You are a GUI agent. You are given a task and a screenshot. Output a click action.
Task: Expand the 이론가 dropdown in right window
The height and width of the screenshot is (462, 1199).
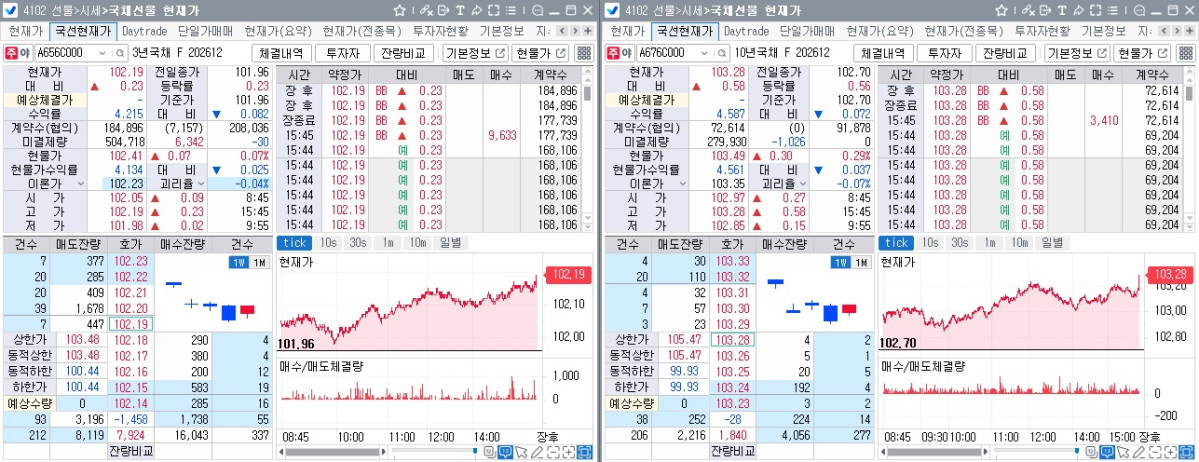682,184
